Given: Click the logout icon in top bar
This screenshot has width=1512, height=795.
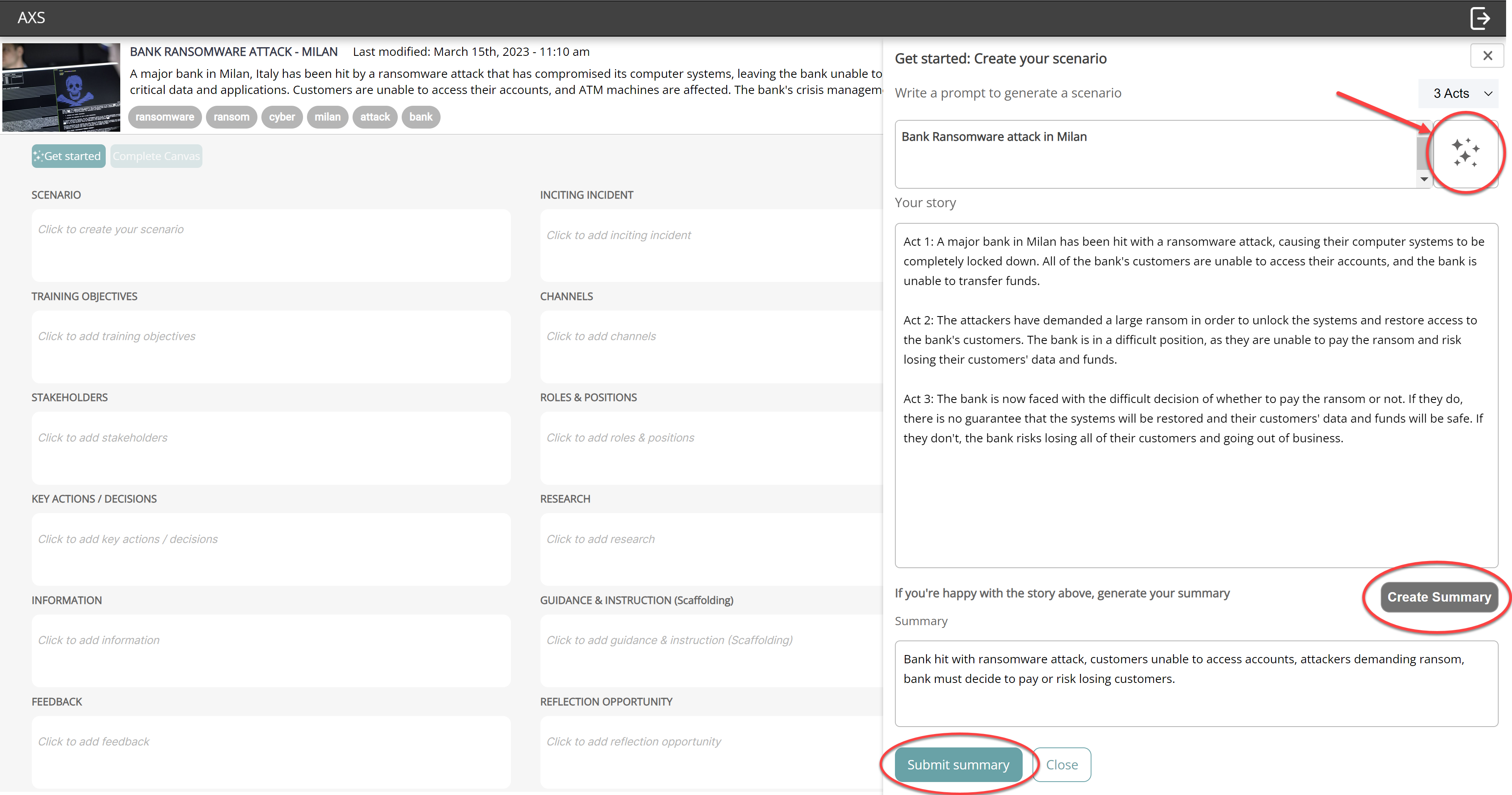Looking at the screenshot, I should coord(1480,18).
